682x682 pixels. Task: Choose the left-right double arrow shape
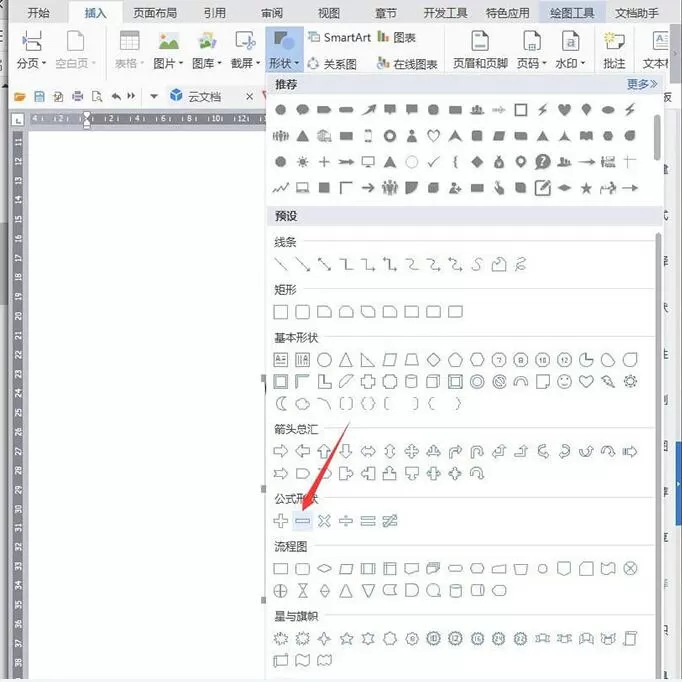[x=368, y=451]
